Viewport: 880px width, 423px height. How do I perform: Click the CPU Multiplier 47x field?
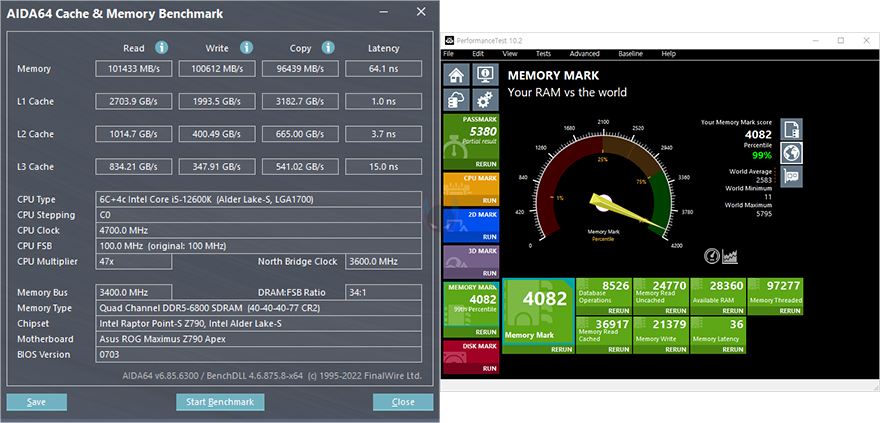[x=134, y=261]
